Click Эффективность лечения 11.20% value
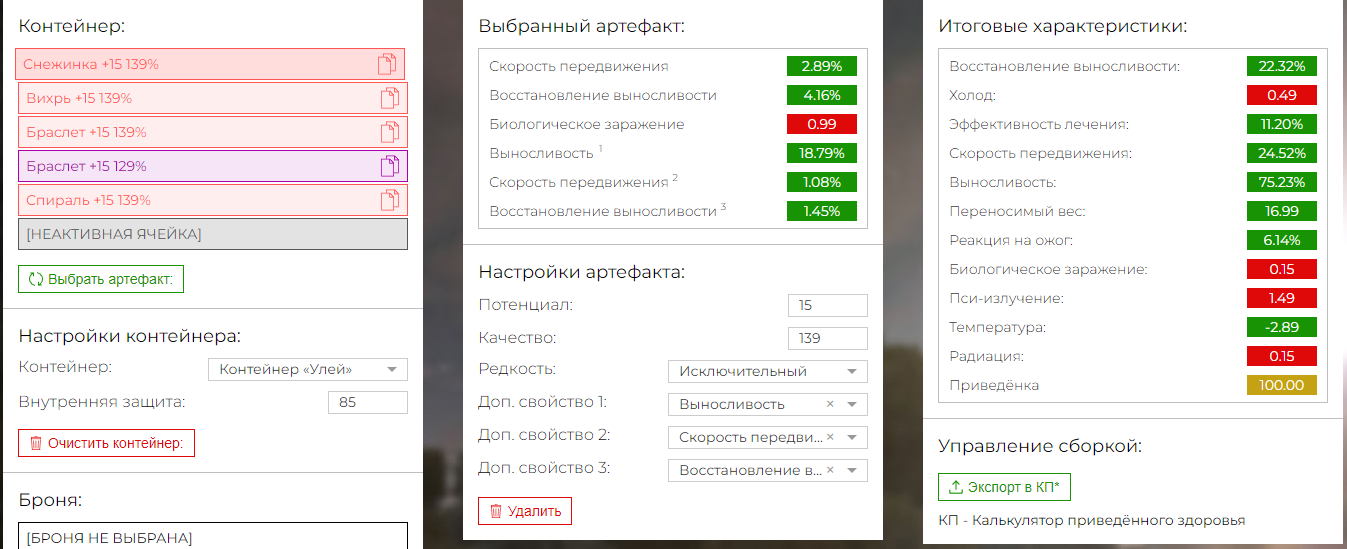Viewport: 1347px width, 549px height. 1282,124
